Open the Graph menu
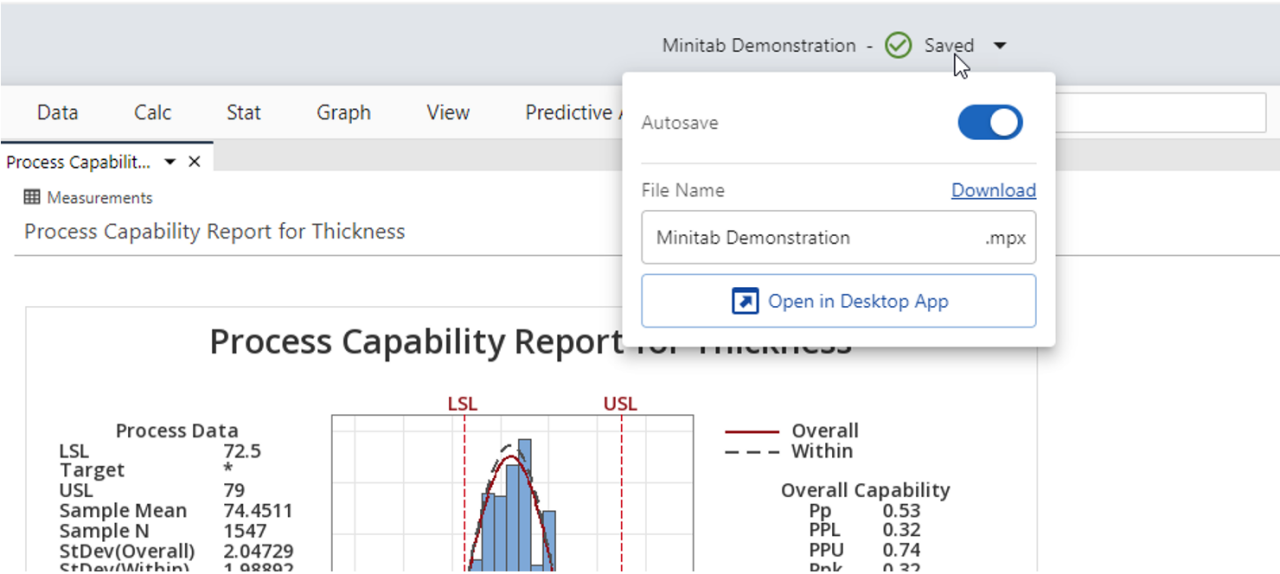This screenshot has width=1280, height=574. coord(343,113)
